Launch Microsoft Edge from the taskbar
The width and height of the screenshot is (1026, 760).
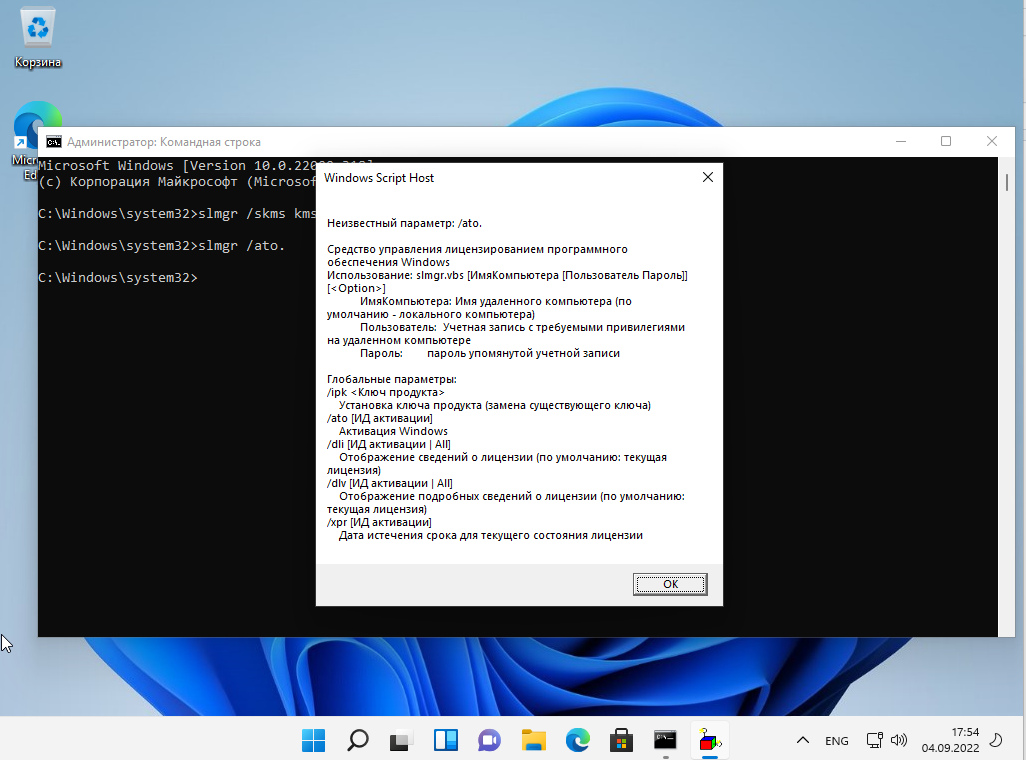coord(577,740)
